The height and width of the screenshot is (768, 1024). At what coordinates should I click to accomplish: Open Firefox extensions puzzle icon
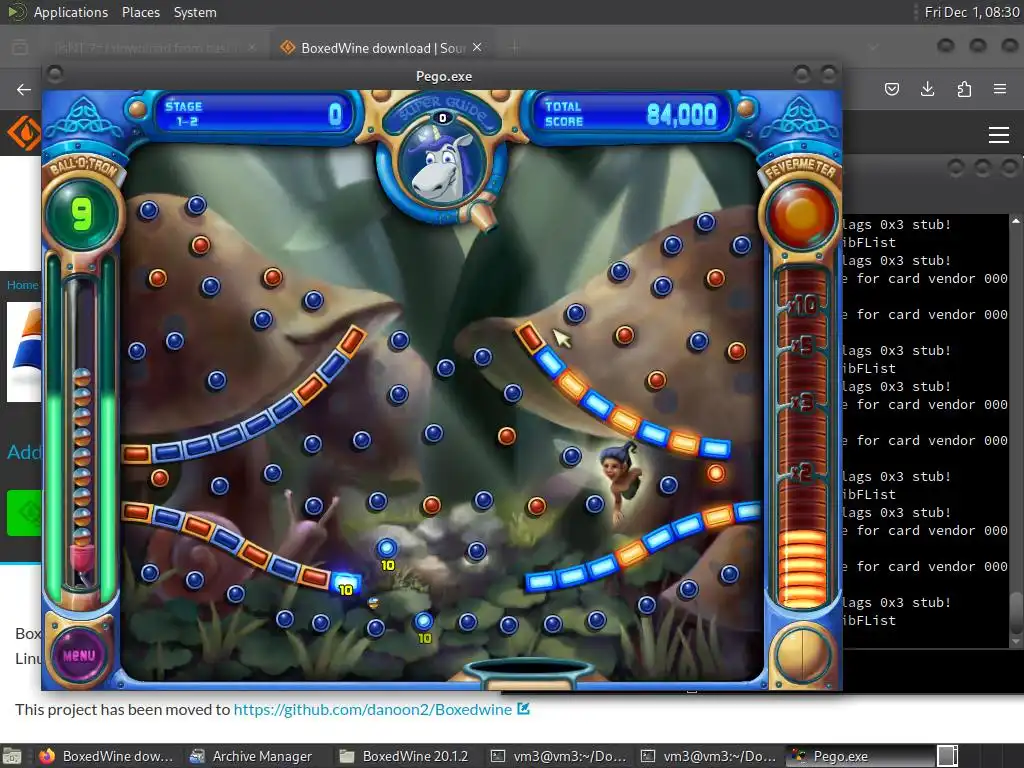[964, 89]
